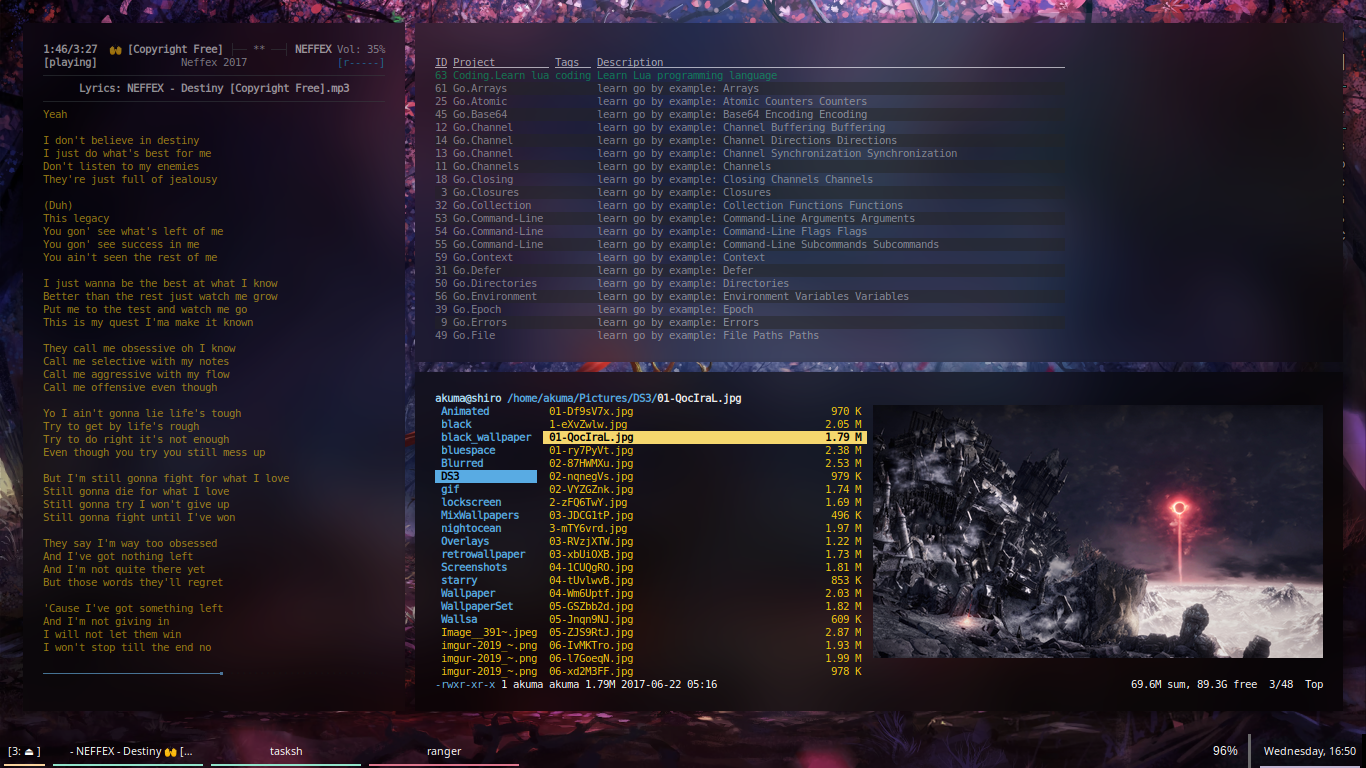The width and height of the screenshot is (1366, 768).
Task: Select highlighted file 01-QocIraL.jpg
Action: pos(704,437)
